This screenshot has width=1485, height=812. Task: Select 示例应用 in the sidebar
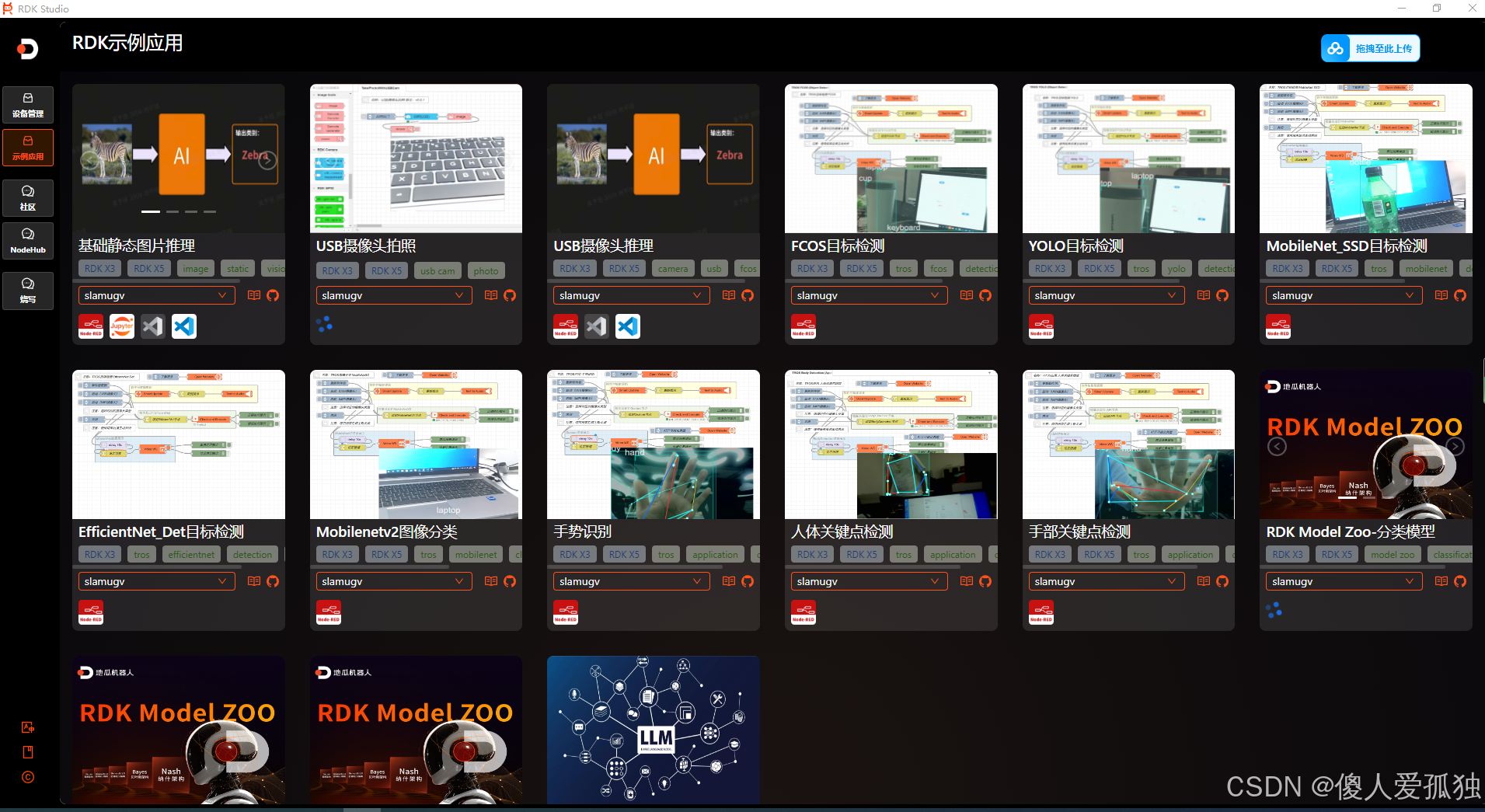28,148
